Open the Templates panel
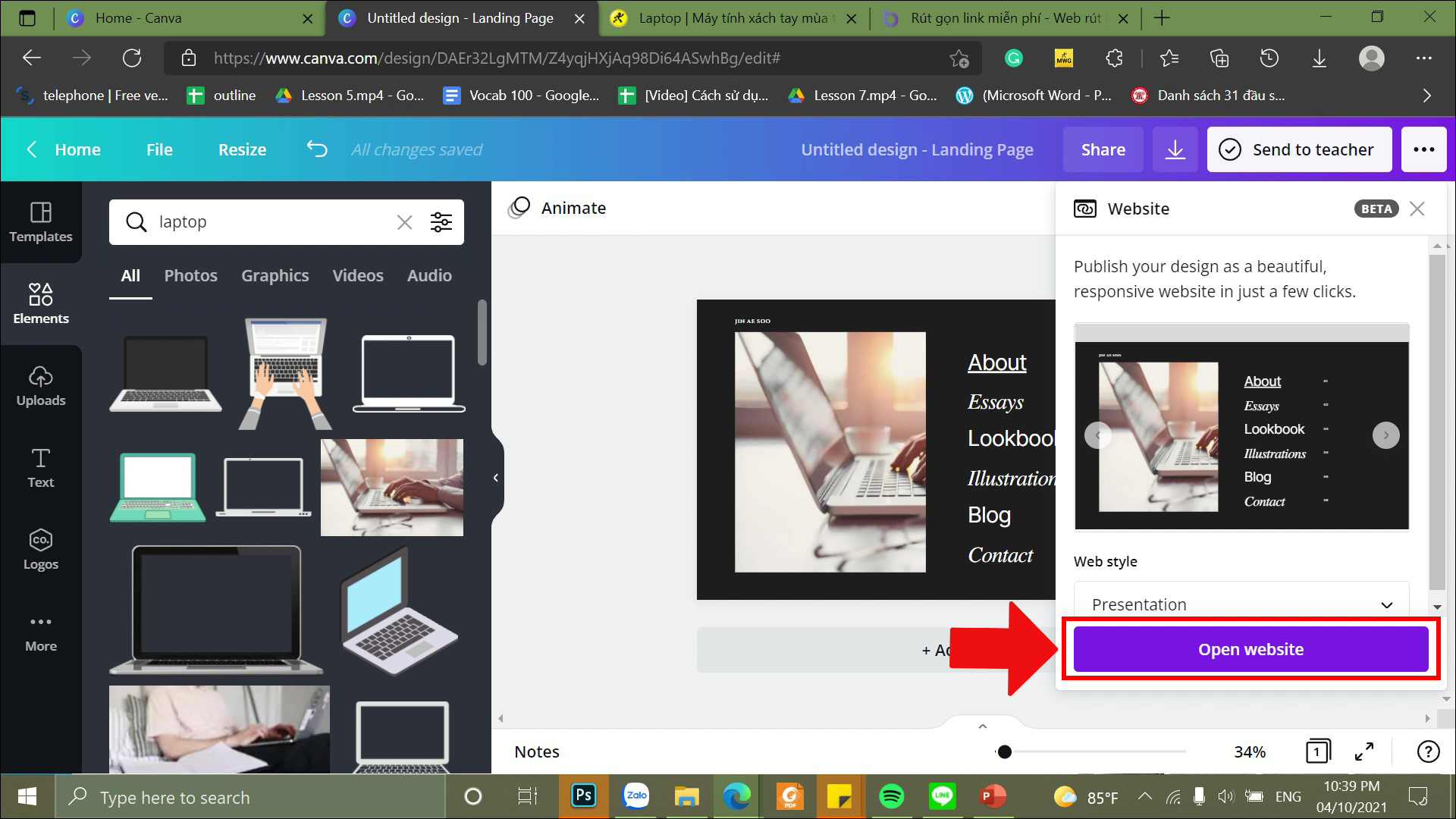 click(40, 222)
